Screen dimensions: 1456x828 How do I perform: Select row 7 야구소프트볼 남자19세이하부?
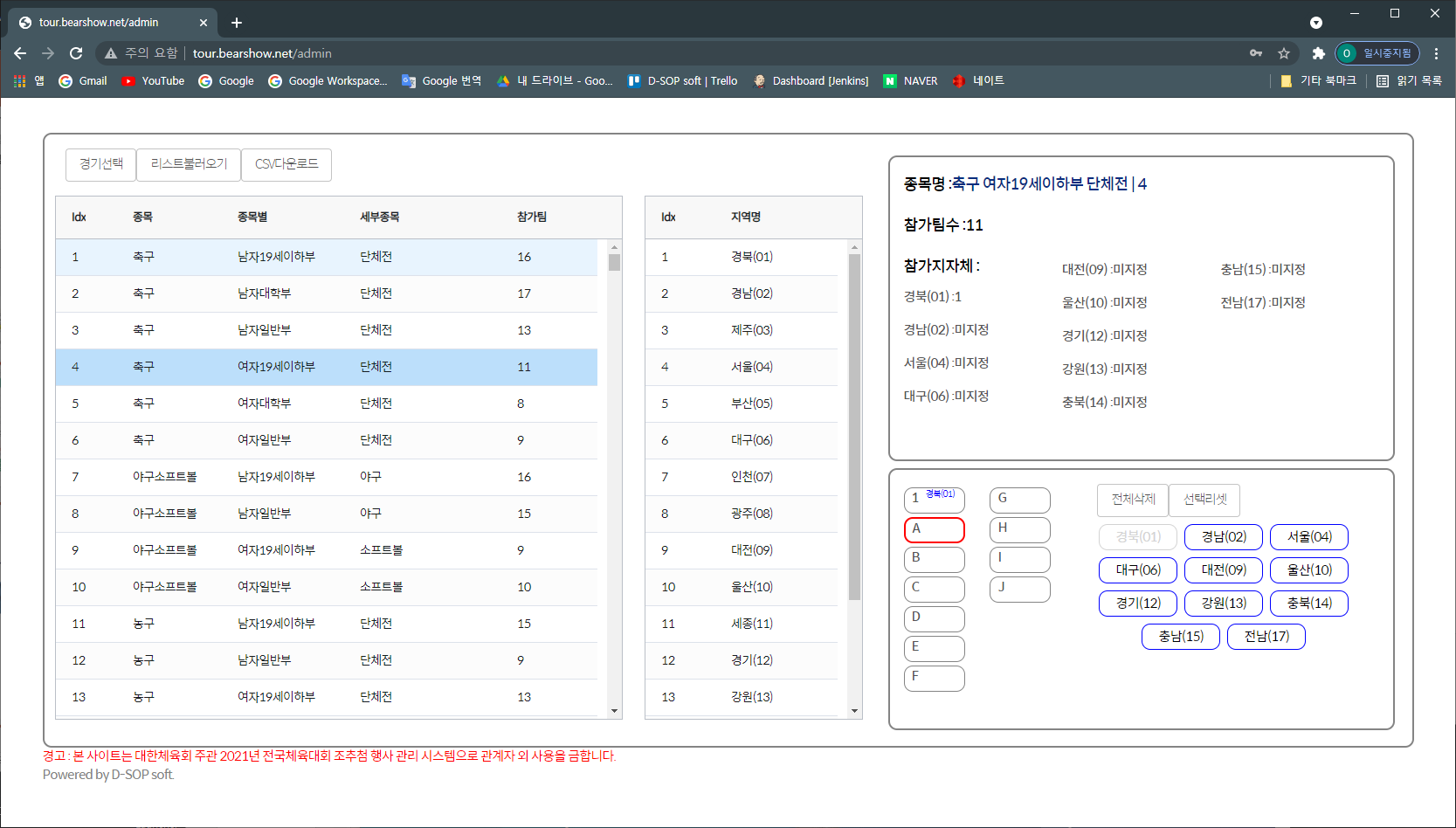pos(327,477)
